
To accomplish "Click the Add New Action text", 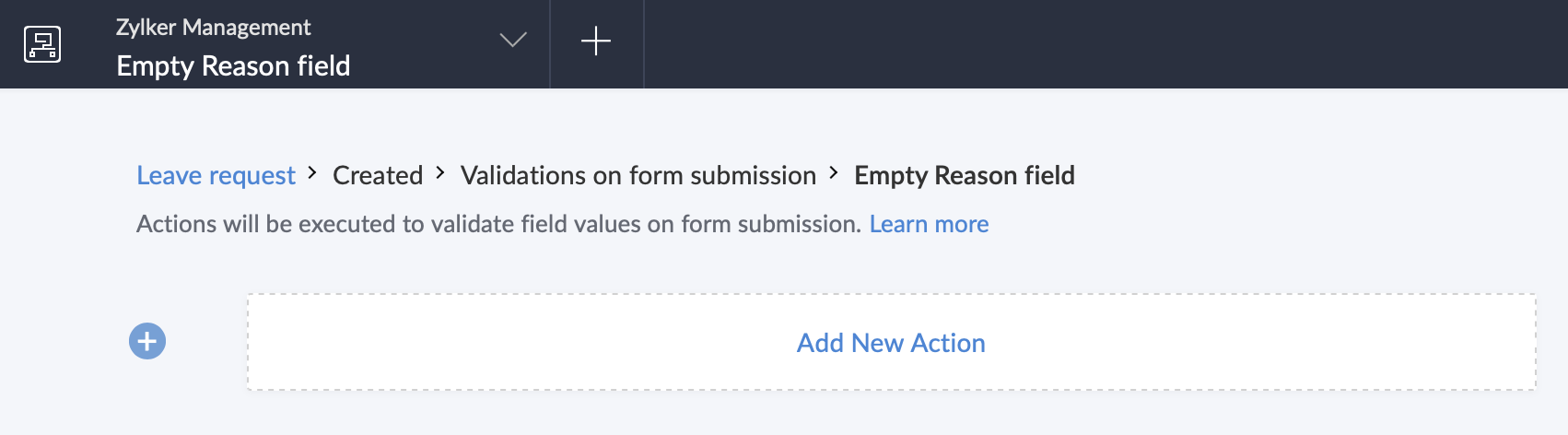I will [x=891, y=343].
